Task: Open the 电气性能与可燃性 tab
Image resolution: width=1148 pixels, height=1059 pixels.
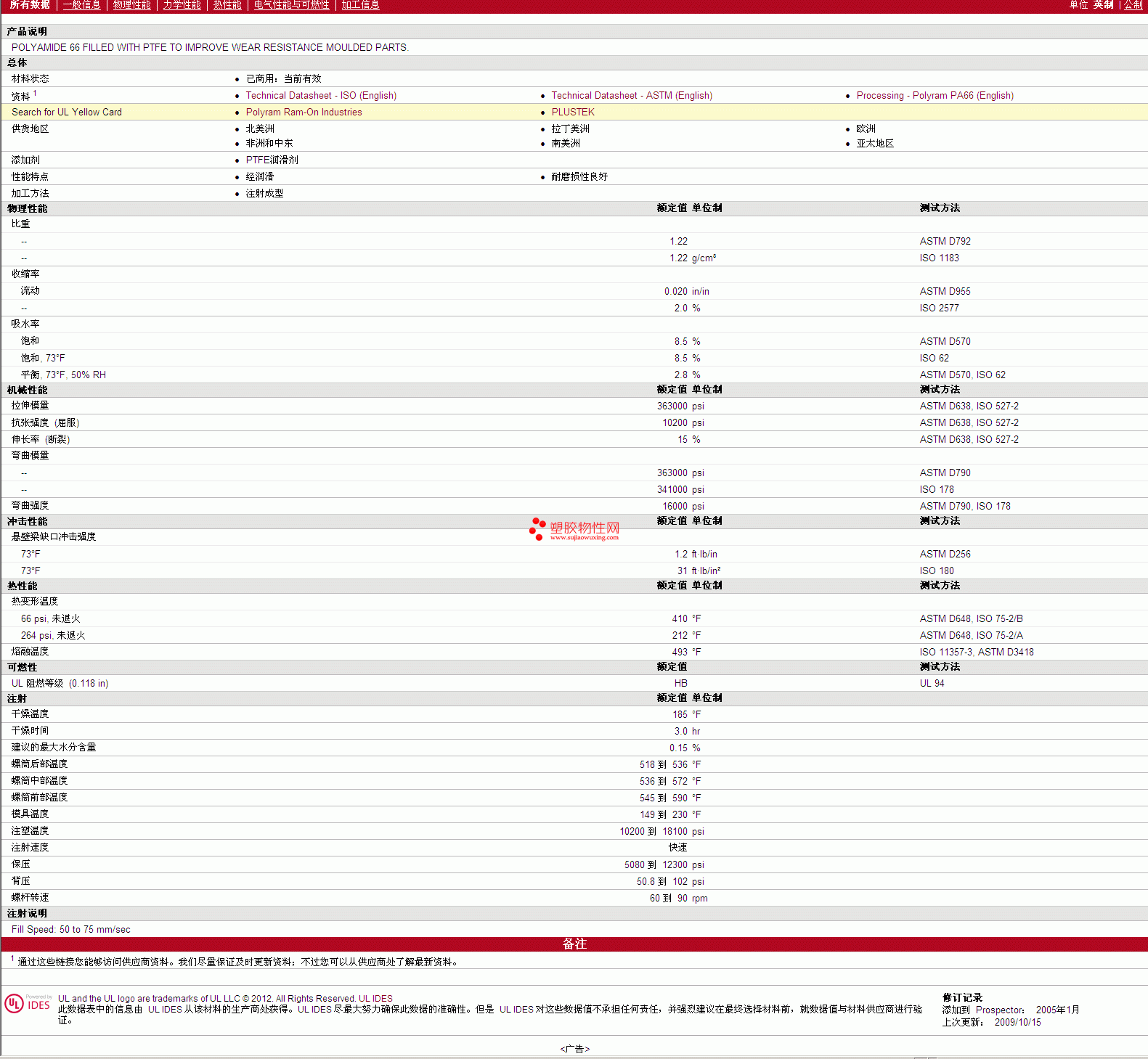Action: 291,5
